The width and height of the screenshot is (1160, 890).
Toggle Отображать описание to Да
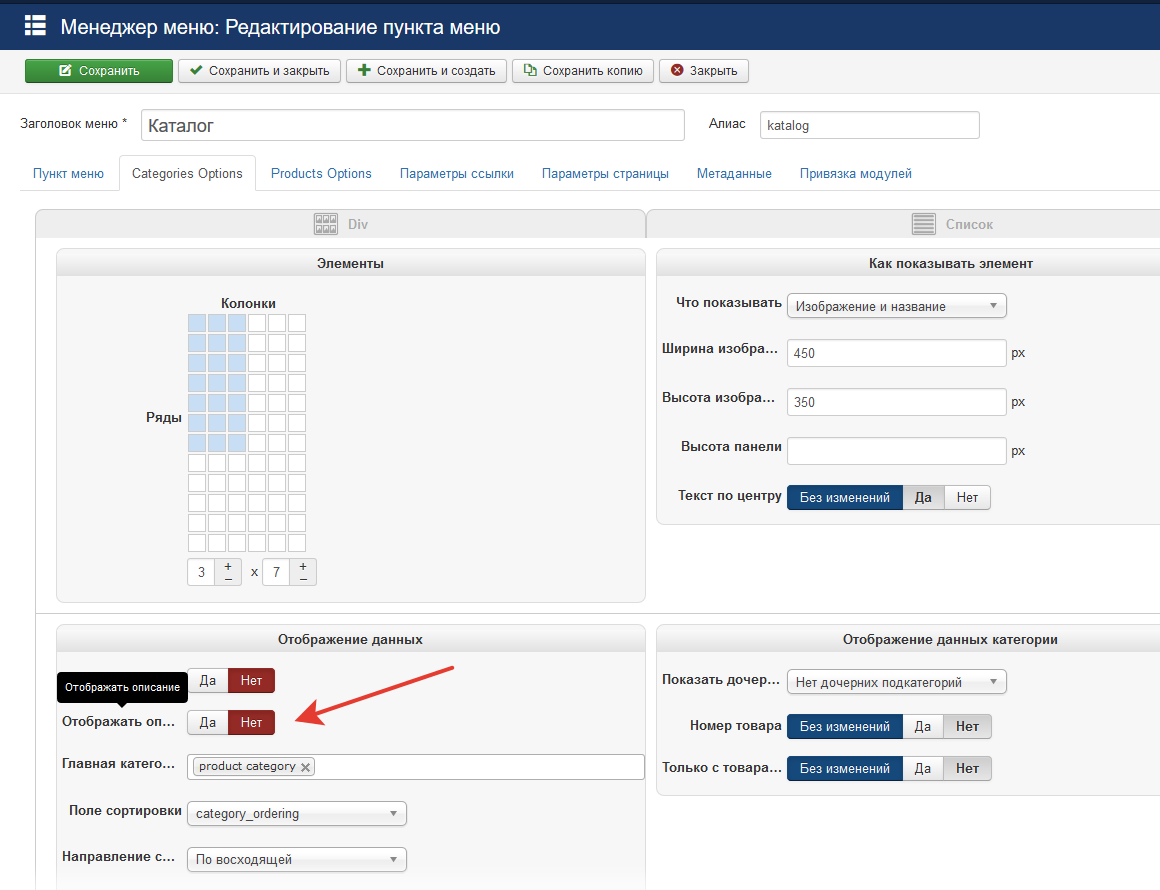tap(208, 722)
